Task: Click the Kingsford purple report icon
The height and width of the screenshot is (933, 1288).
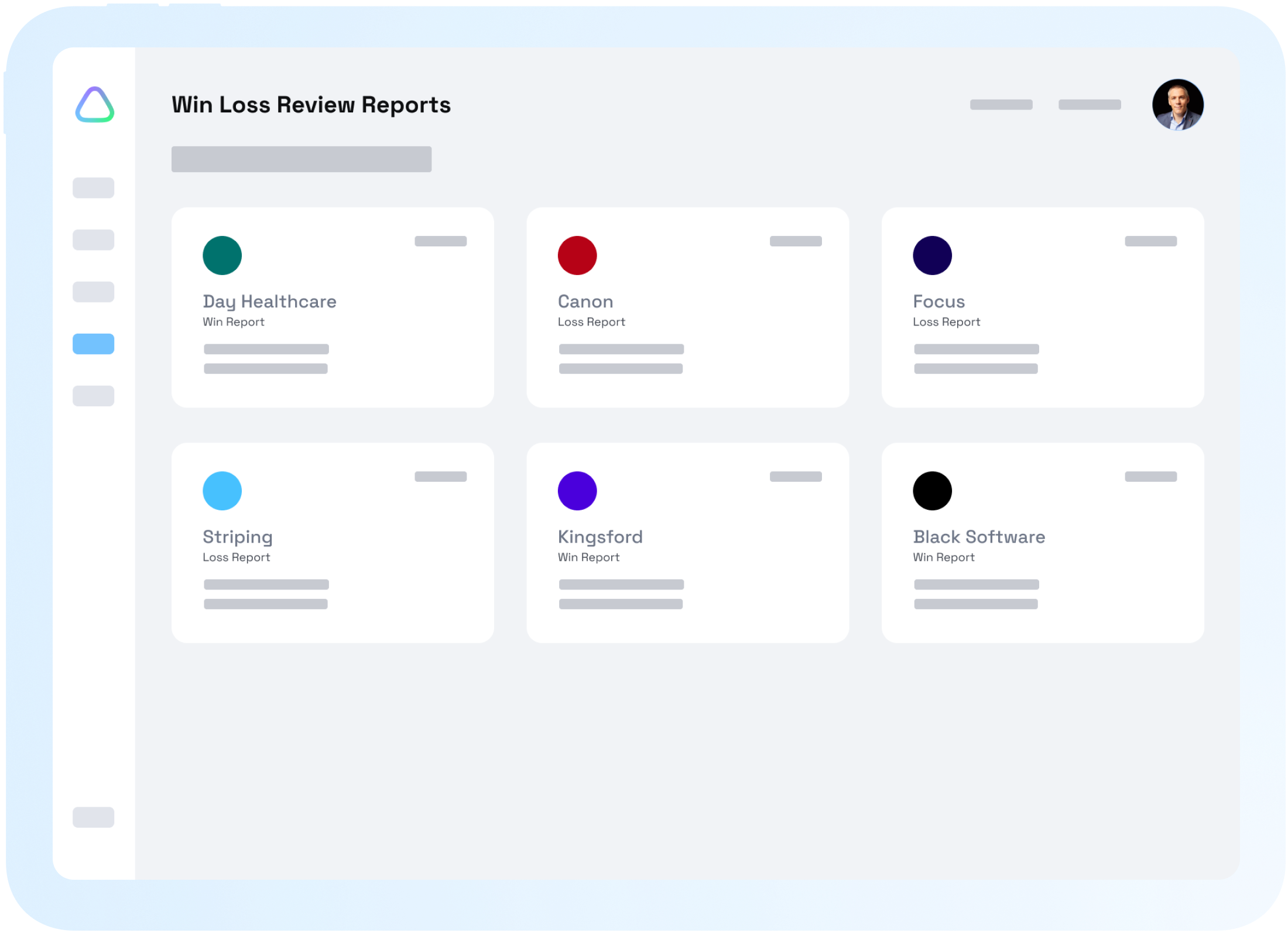Action: point(577,490)
